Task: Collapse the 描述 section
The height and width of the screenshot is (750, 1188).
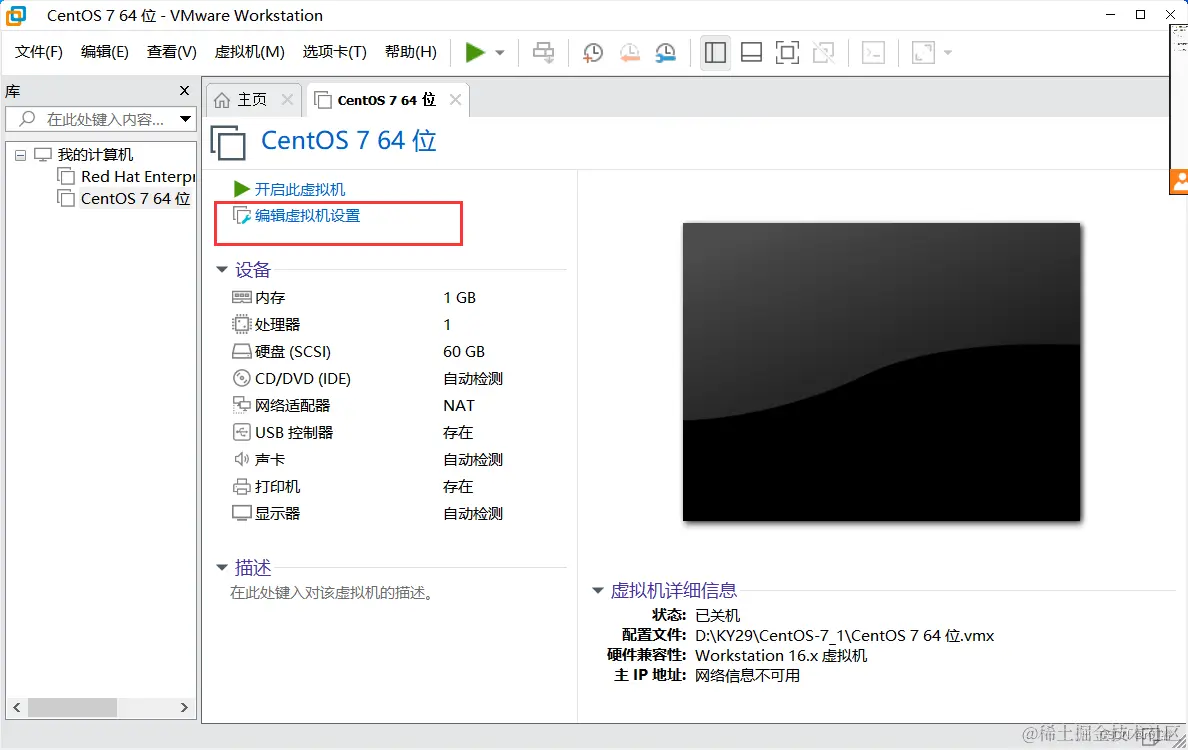Action: coord(221,567)
